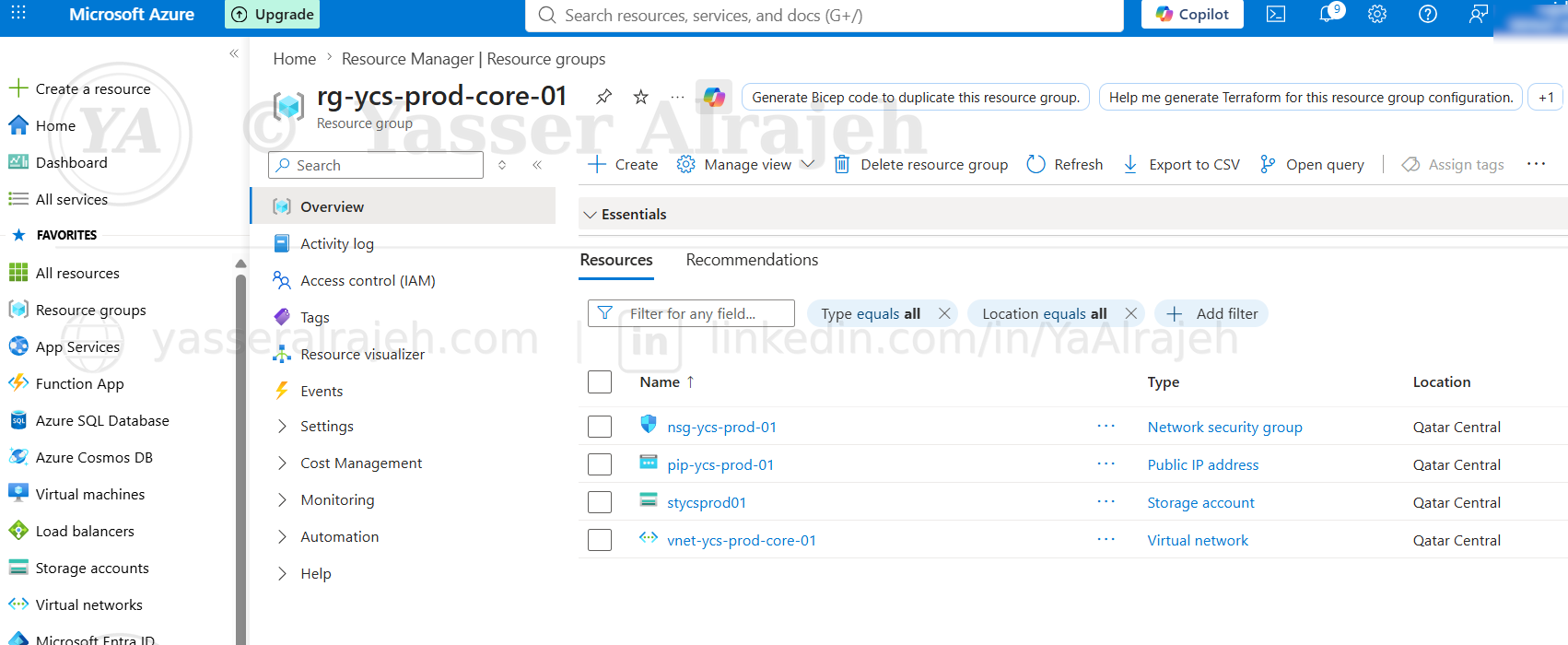Open the Azure portal waffle menu
1568x645 pixels.
point(18,14)
